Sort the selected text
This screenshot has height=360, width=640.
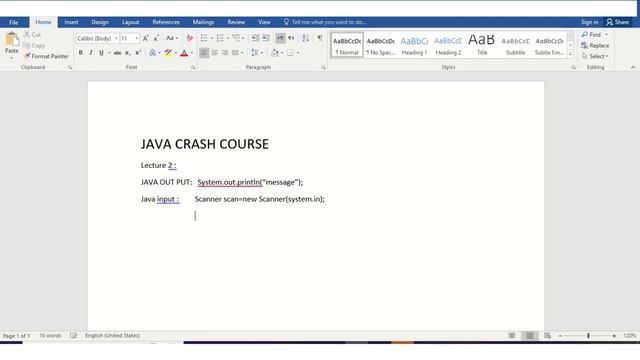[305, 38]
